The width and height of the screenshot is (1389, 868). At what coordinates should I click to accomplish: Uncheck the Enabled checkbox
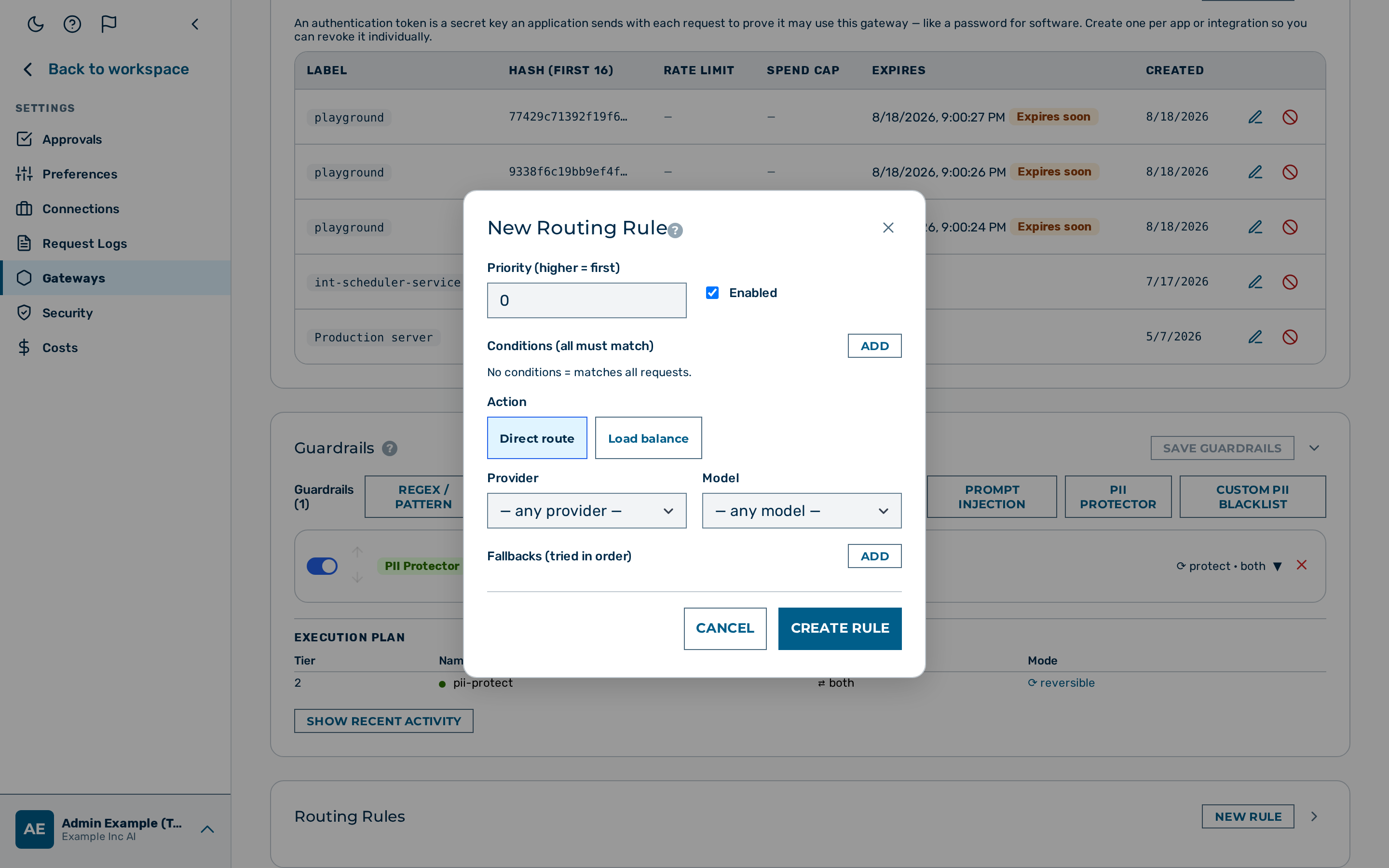coord(712,293)
